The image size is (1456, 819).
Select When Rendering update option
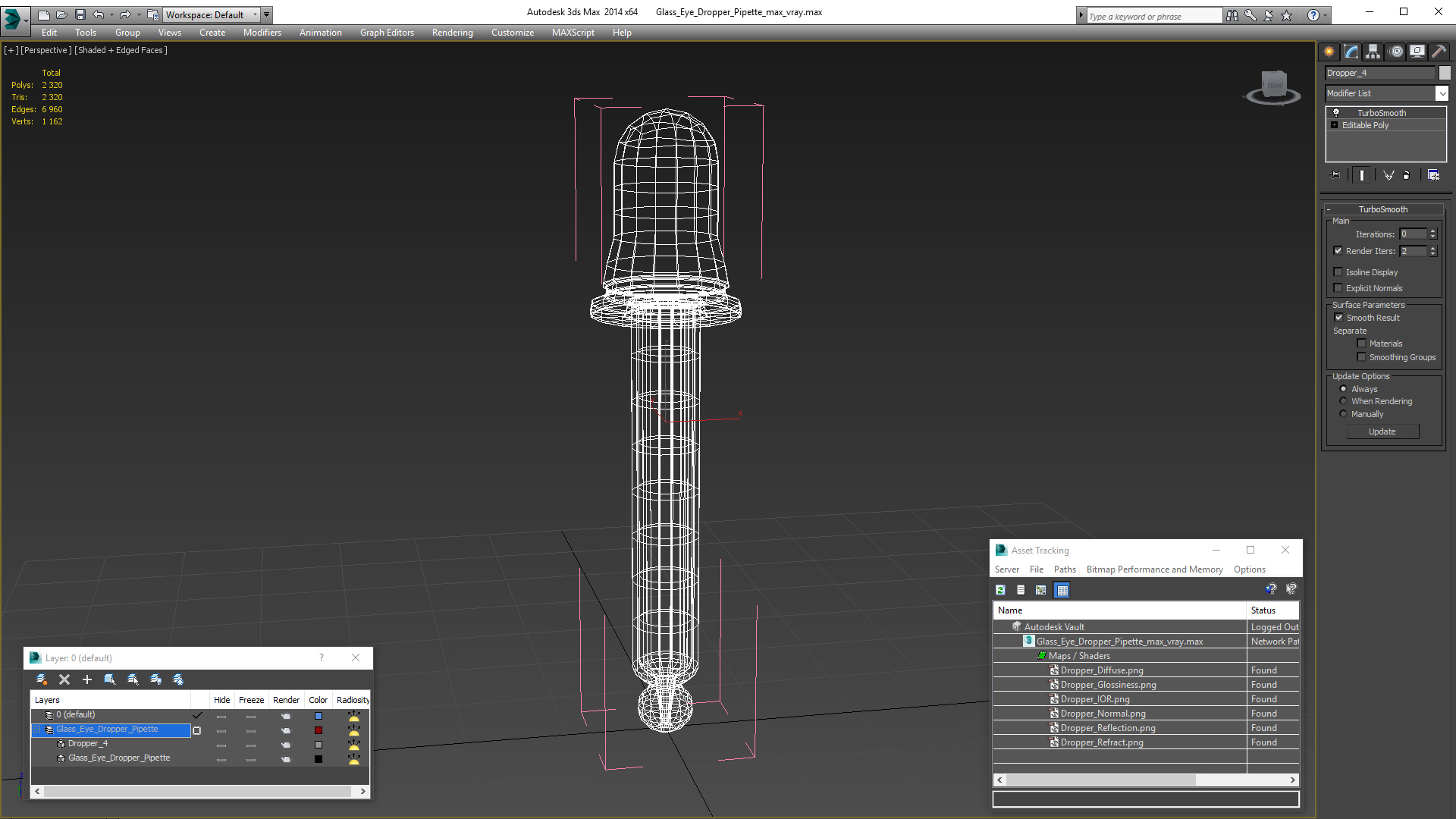(1343, 401)
